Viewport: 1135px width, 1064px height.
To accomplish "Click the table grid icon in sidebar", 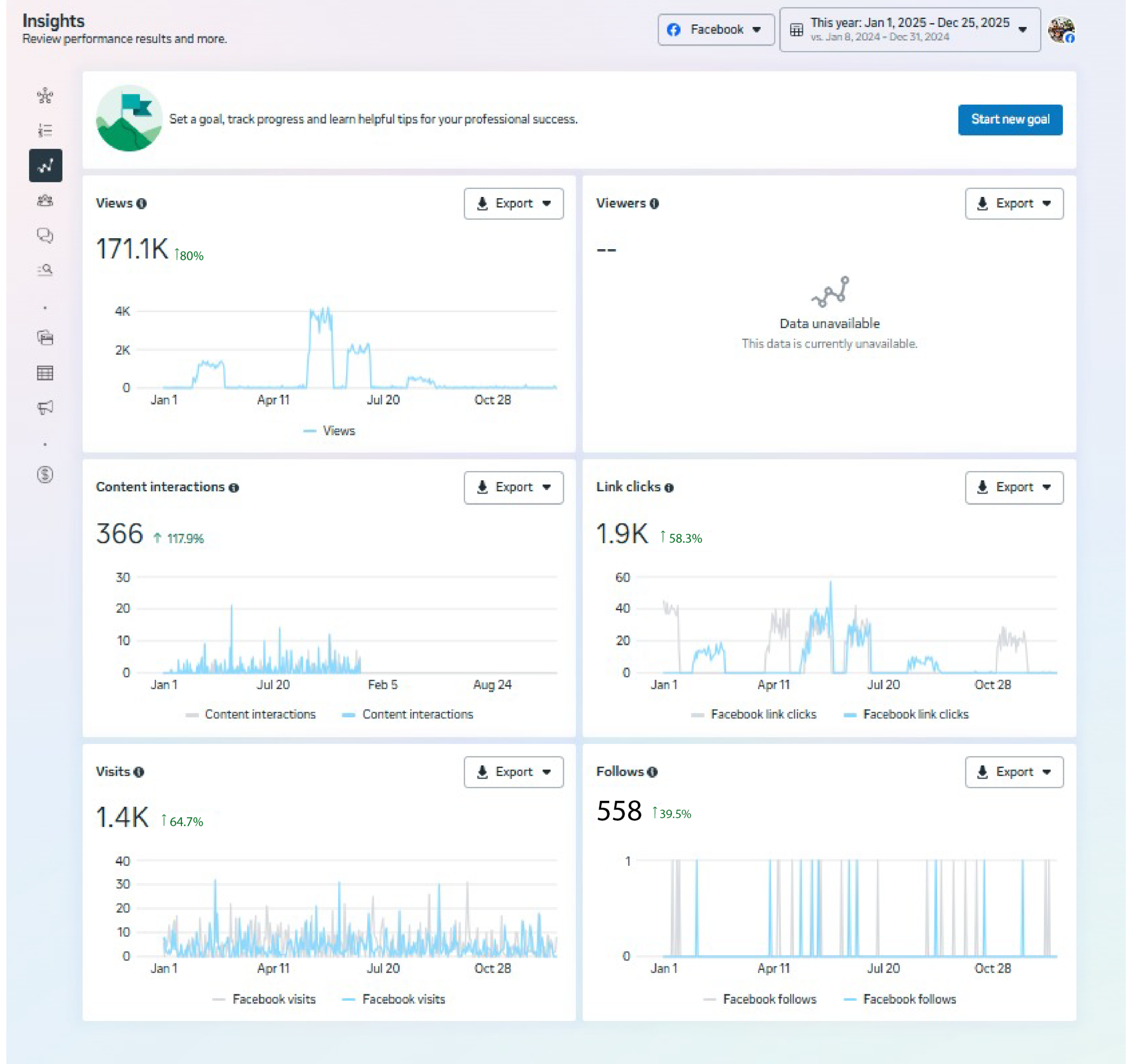I will [x=45, y=373].
